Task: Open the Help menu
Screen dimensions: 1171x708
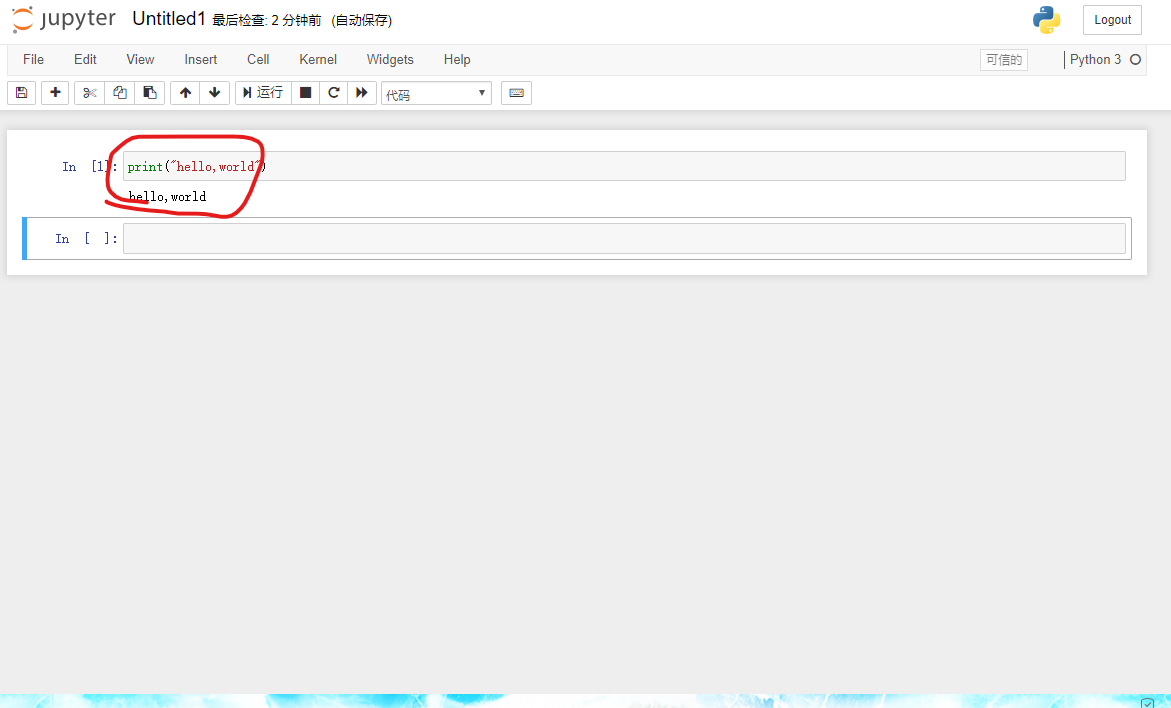Action: [x=457, y=60]
